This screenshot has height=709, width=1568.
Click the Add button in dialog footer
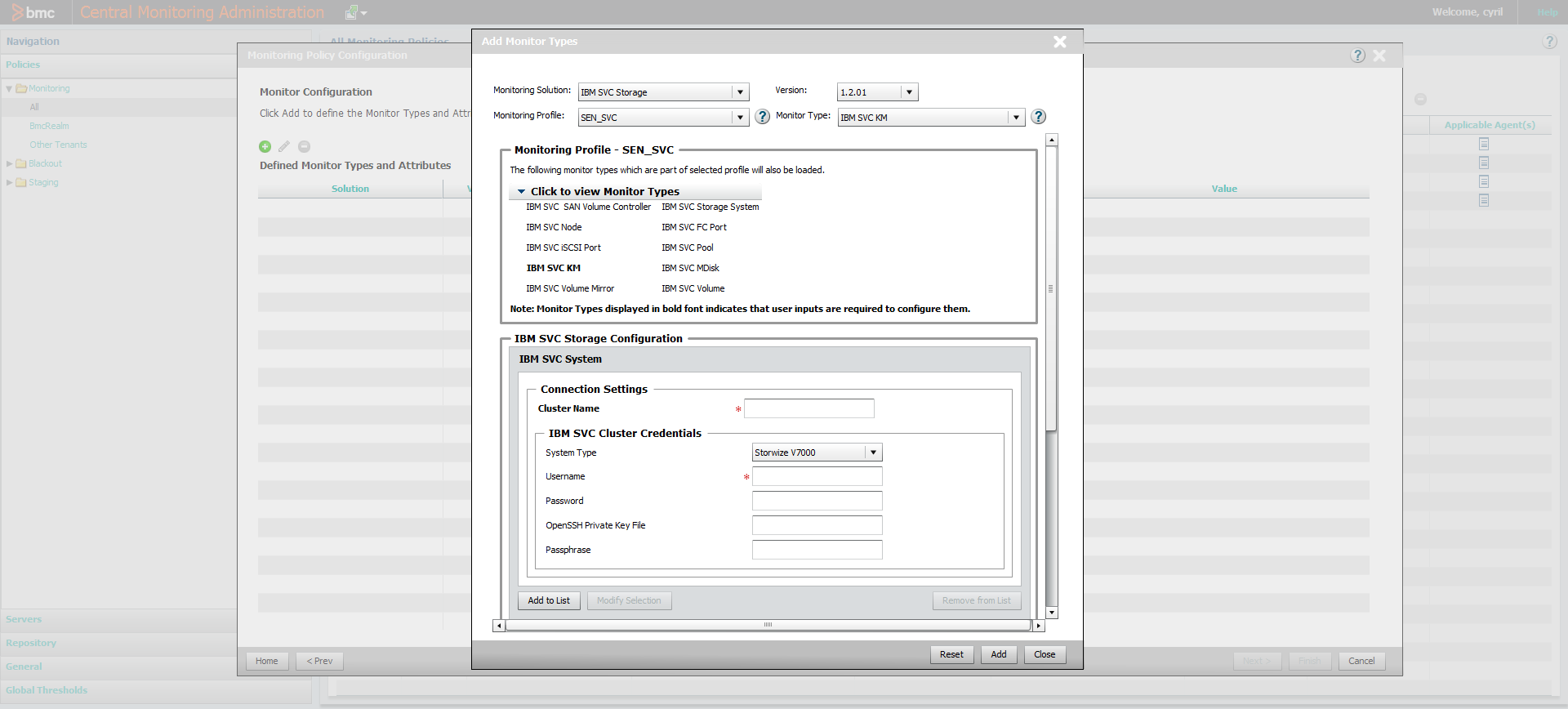(999, 654)
